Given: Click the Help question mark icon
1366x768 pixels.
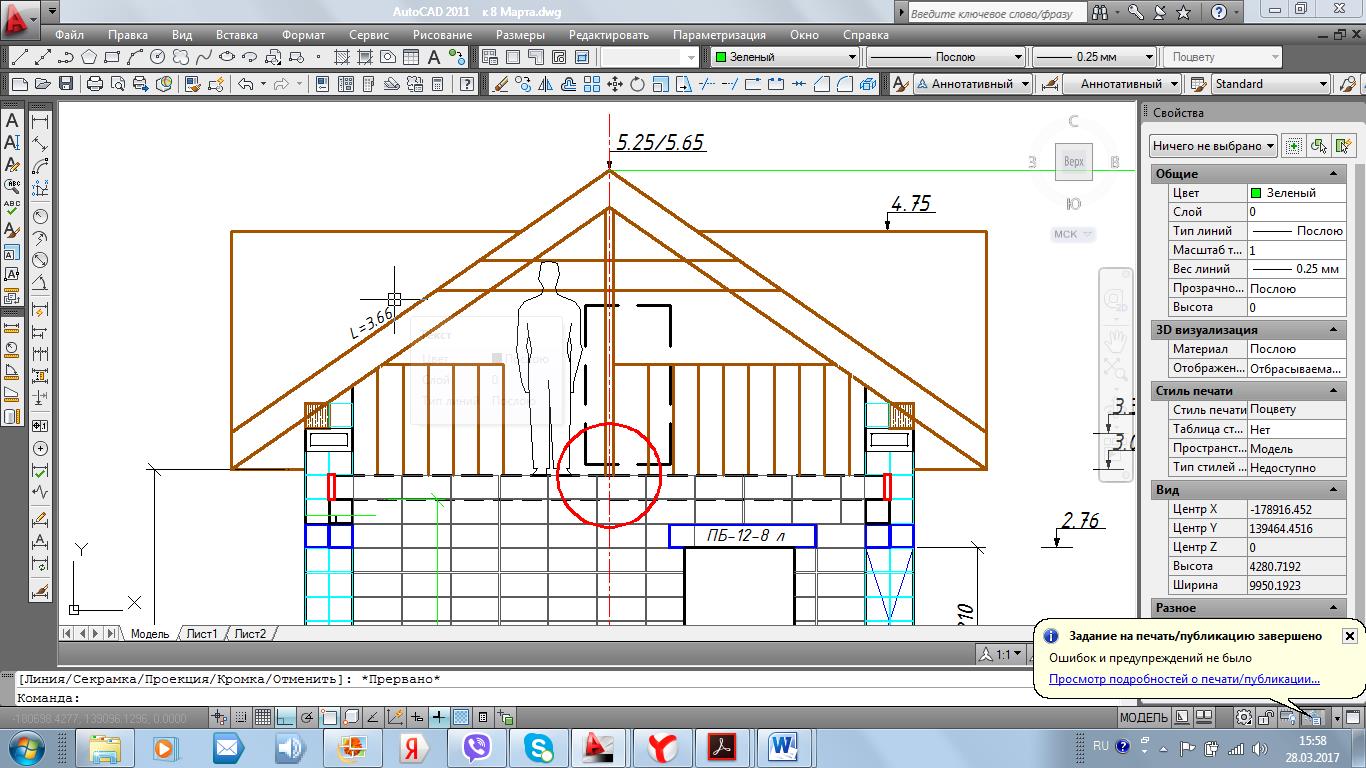Looking at the screenshot, I should tap(467, 84).
